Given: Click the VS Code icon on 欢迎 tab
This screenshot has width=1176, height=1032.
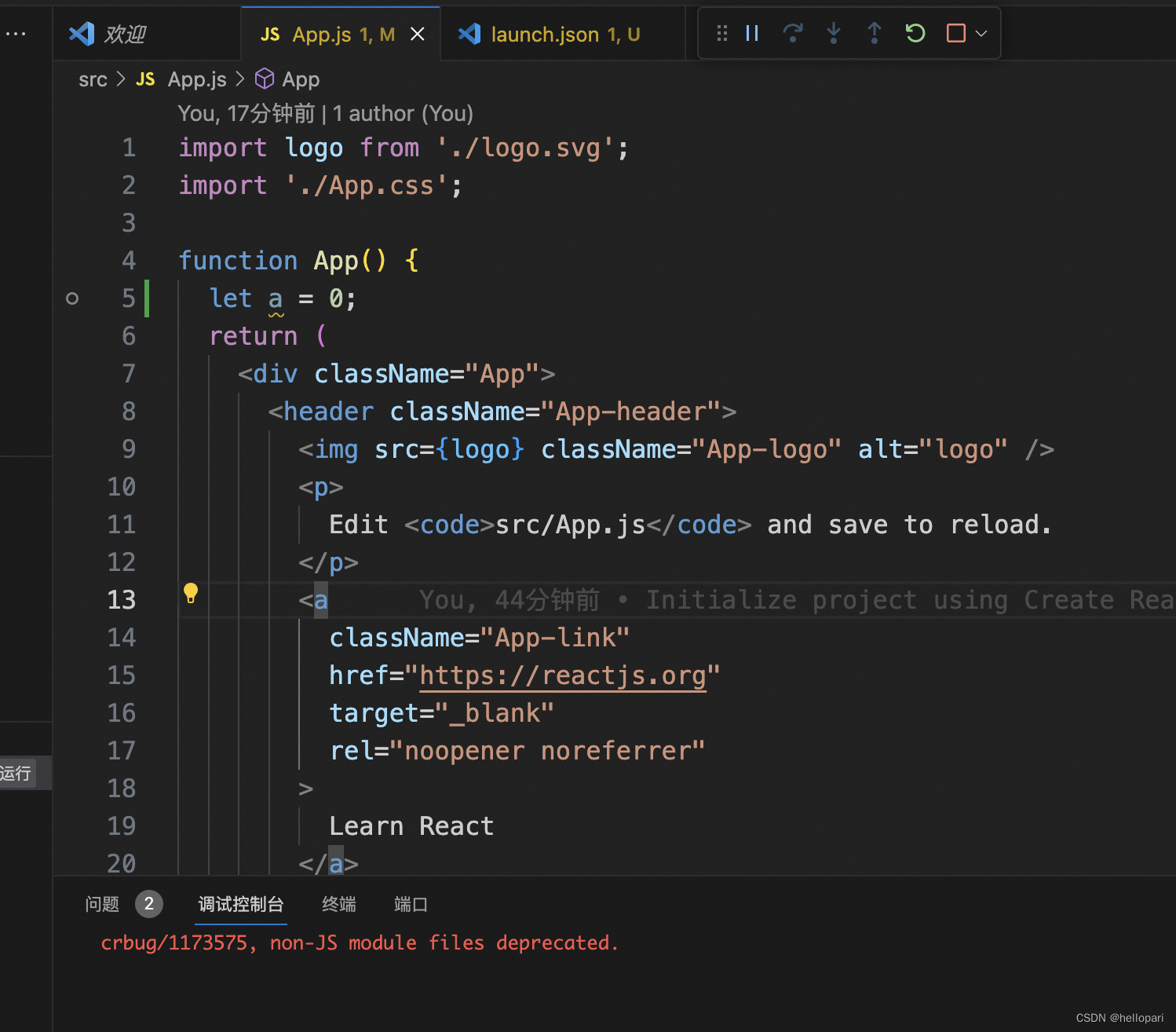Looking at the screenshot, I should pyautogui.click(x=82, y=34).
